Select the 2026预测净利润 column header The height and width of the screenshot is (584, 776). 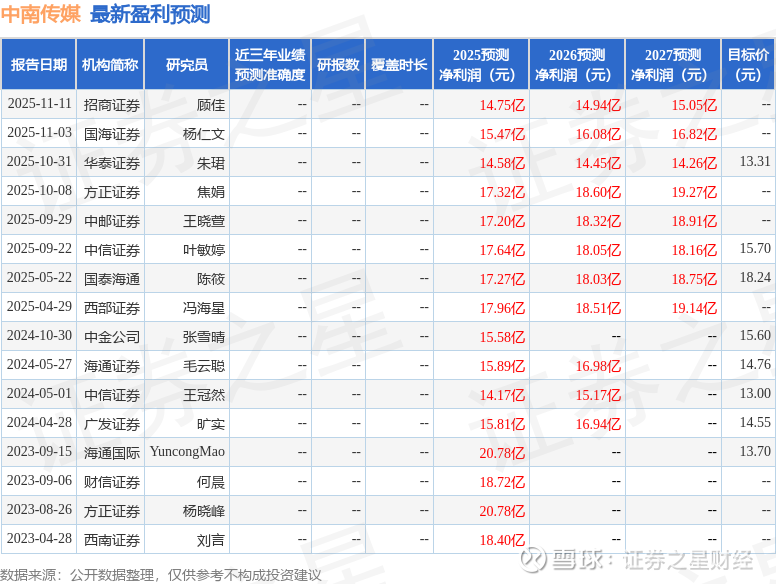coord(577,64)
